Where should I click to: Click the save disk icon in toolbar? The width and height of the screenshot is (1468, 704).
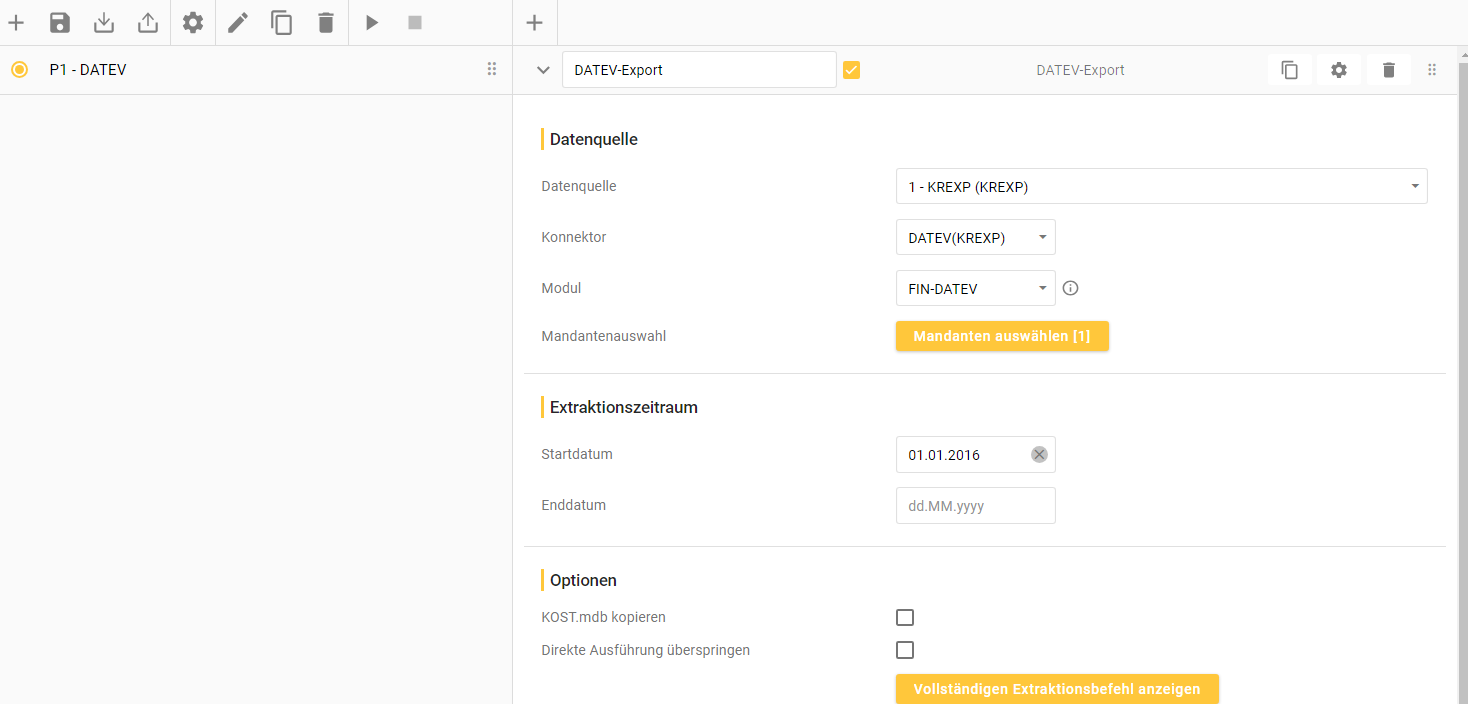click(x=60, y=23)
